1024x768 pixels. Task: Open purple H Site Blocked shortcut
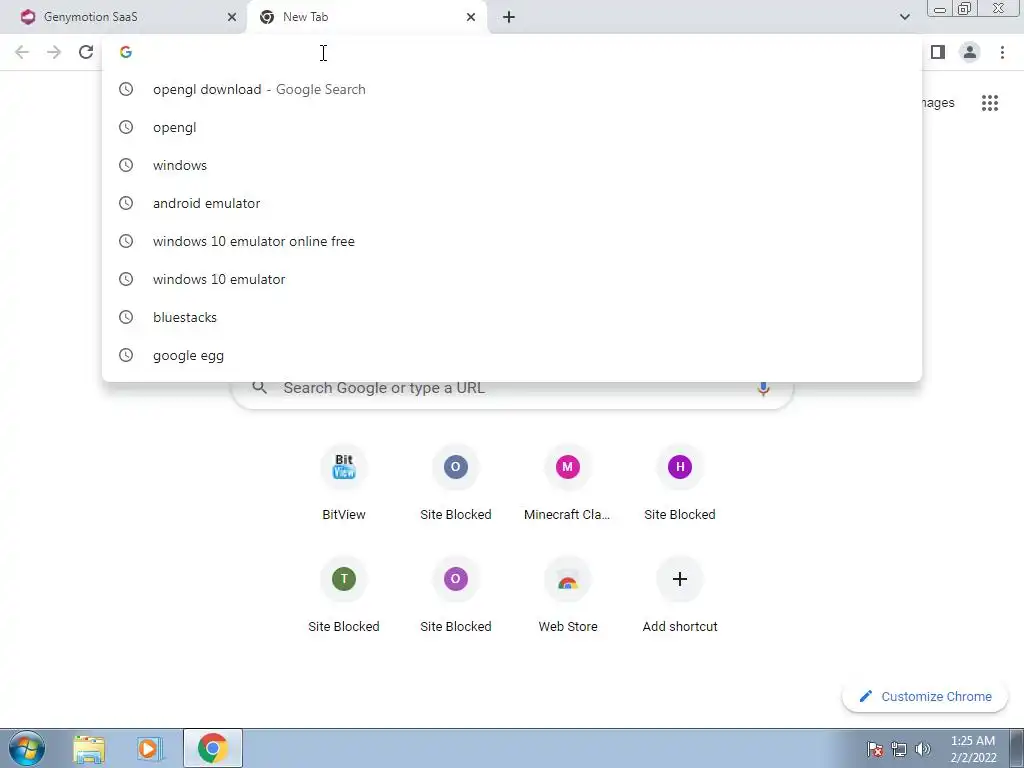pos(680,483)
